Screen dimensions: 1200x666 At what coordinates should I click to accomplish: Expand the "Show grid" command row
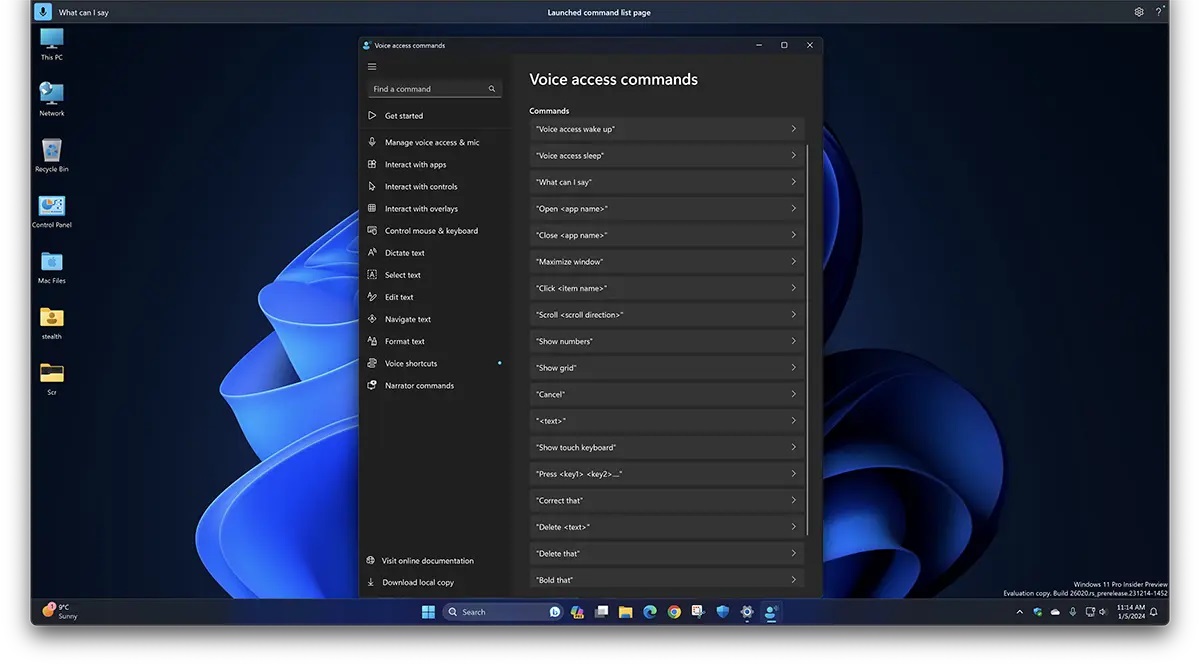(x=666, y=368)
